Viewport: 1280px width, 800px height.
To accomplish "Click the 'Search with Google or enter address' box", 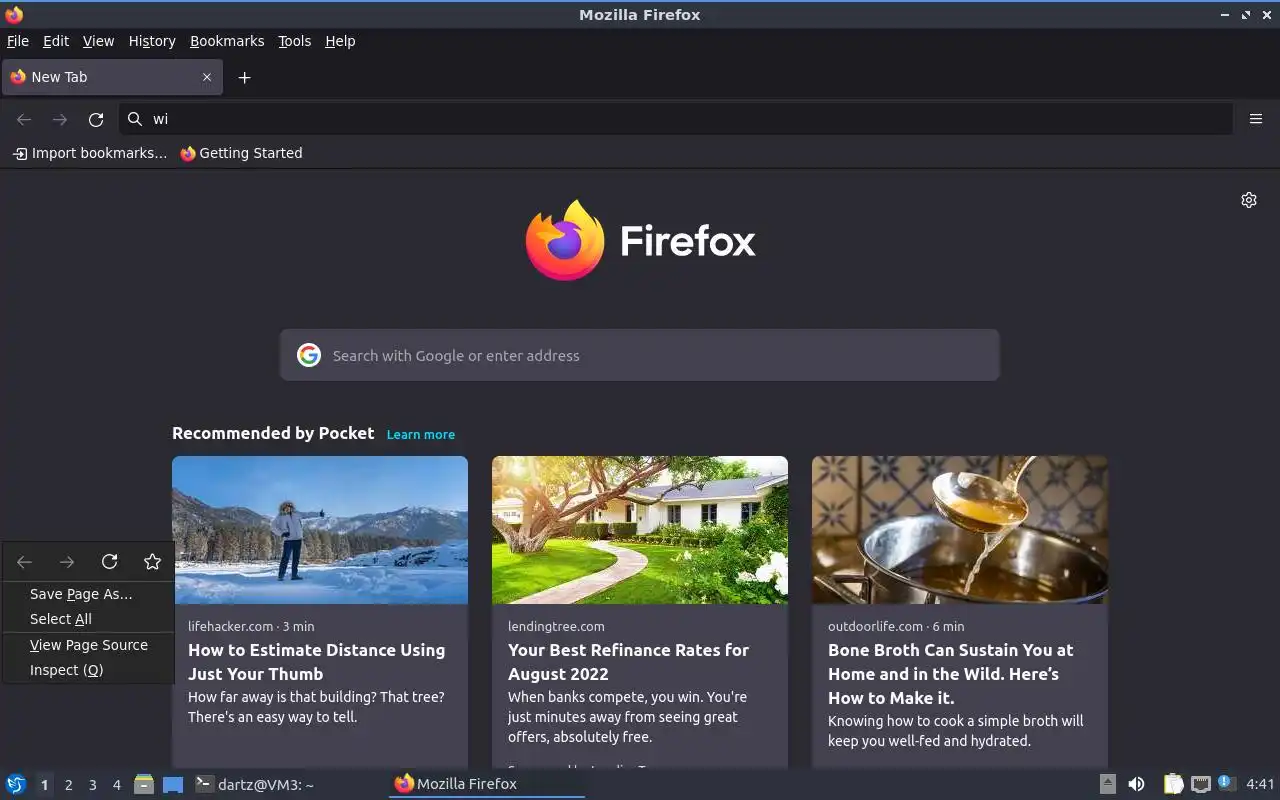I will click(x=640, y=355).
